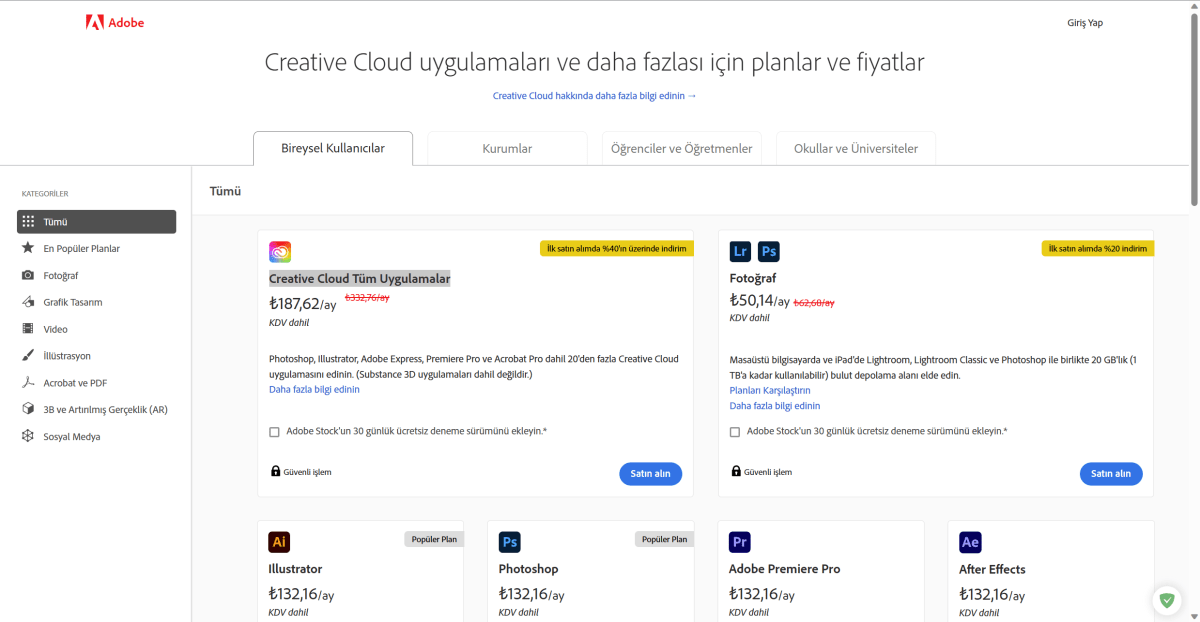
Task: Click the green shield icon at bottom right
Action: [x=1166, y=601]
